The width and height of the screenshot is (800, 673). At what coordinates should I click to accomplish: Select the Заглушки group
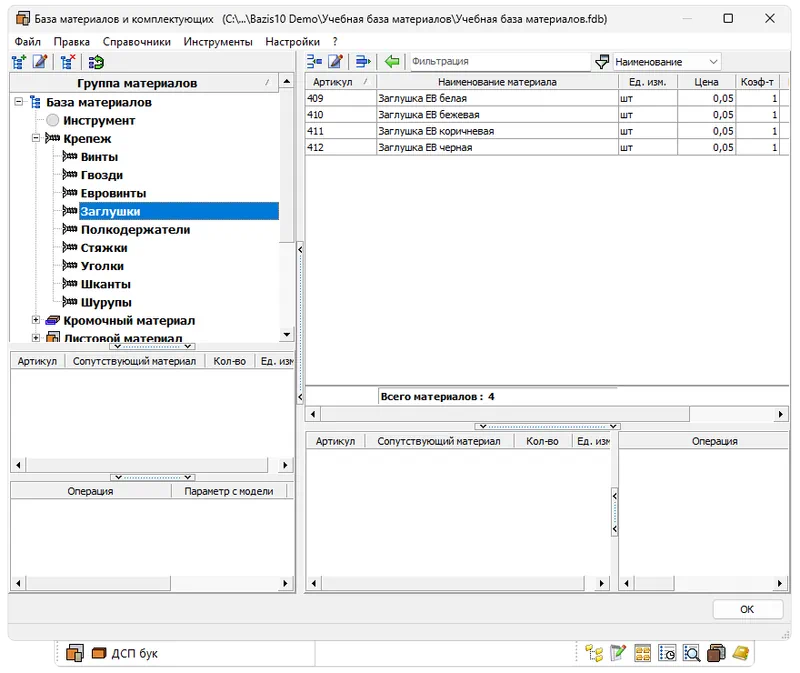[x=179, y=211]
